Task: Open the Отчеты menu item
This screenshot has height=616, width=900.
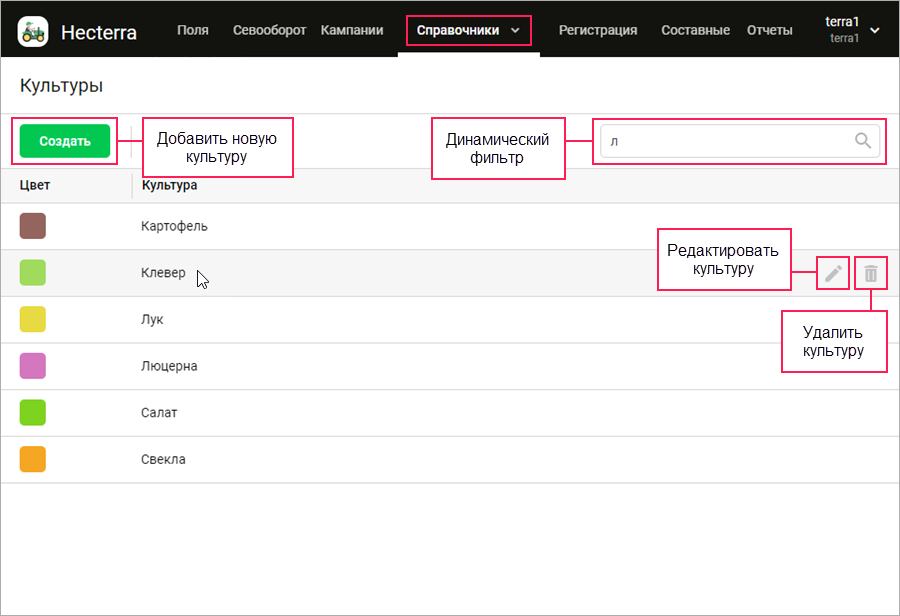Action: tap(770, 30)
